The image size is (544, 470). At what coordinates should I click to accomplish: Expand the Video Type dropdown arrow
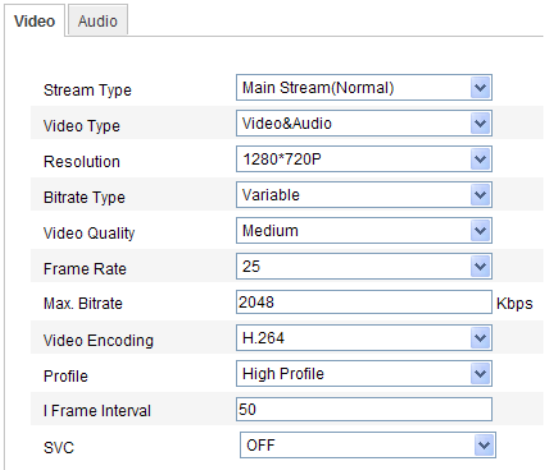click(481, 123)
